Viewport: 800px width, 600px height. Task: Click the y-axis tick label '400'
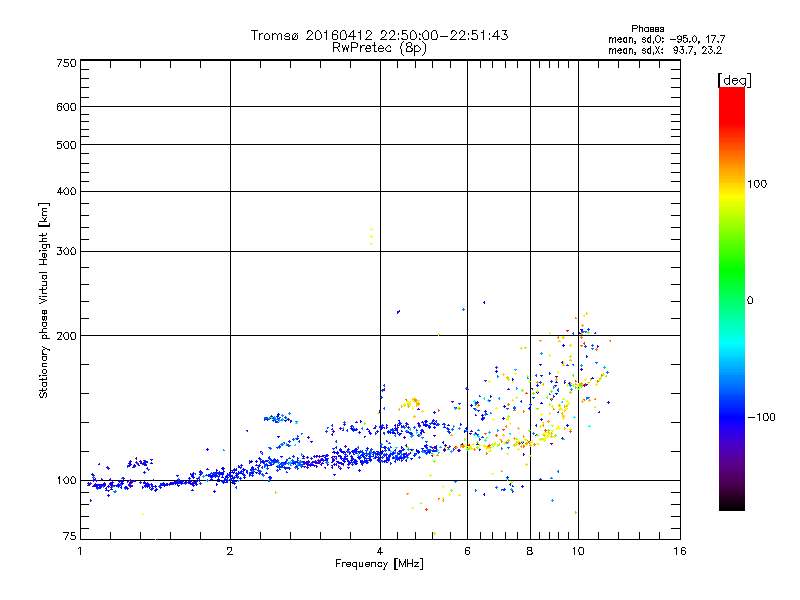pos(66,191)
